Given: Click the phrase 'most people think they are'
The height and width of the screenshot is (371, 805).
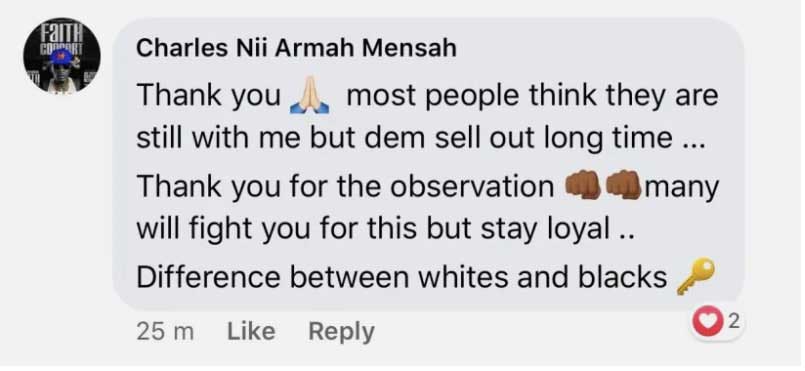Looking at the screenshot, I should [532, 97].
